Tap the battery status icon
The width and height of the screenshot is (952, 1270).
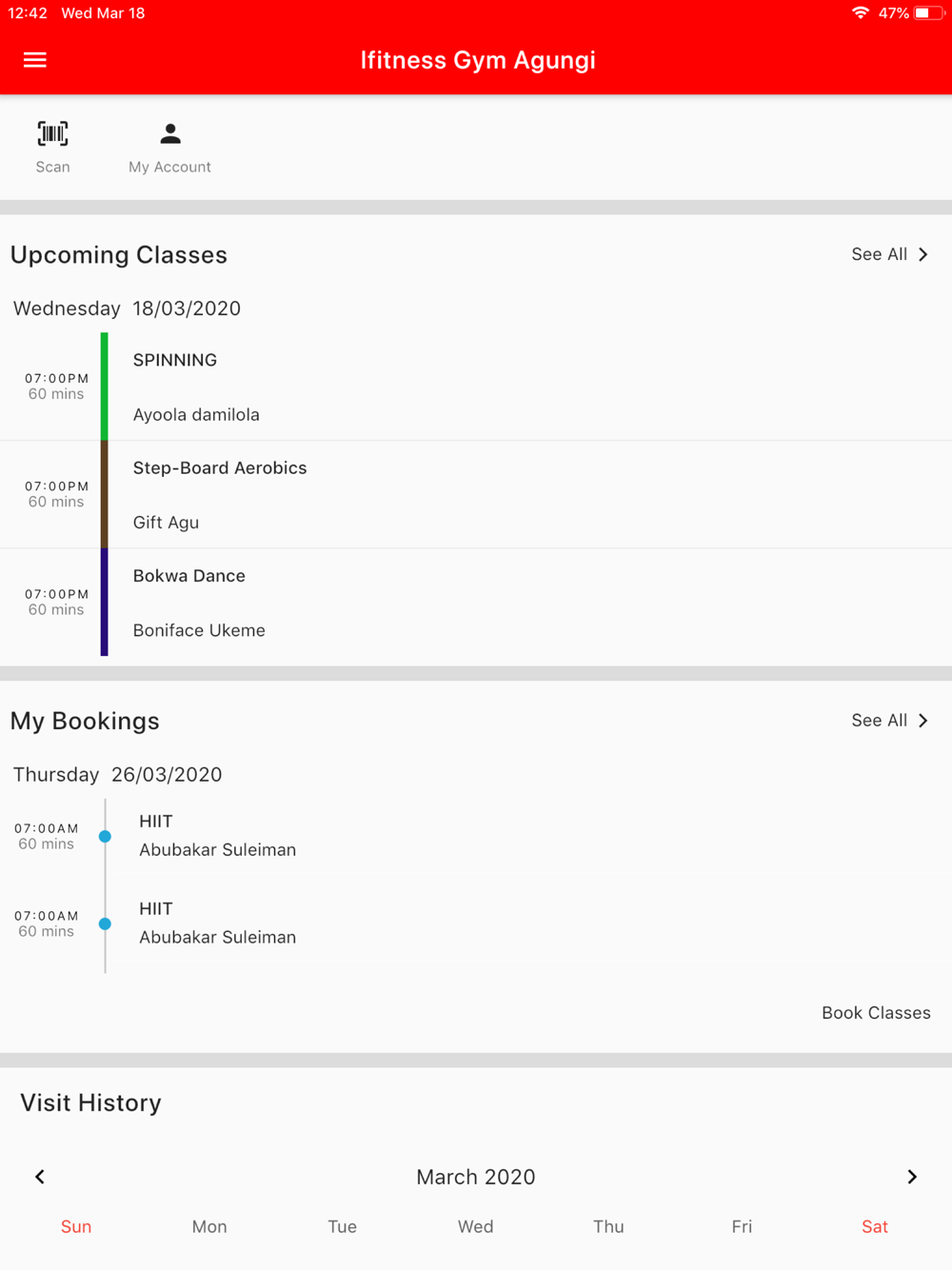point(928,13)
